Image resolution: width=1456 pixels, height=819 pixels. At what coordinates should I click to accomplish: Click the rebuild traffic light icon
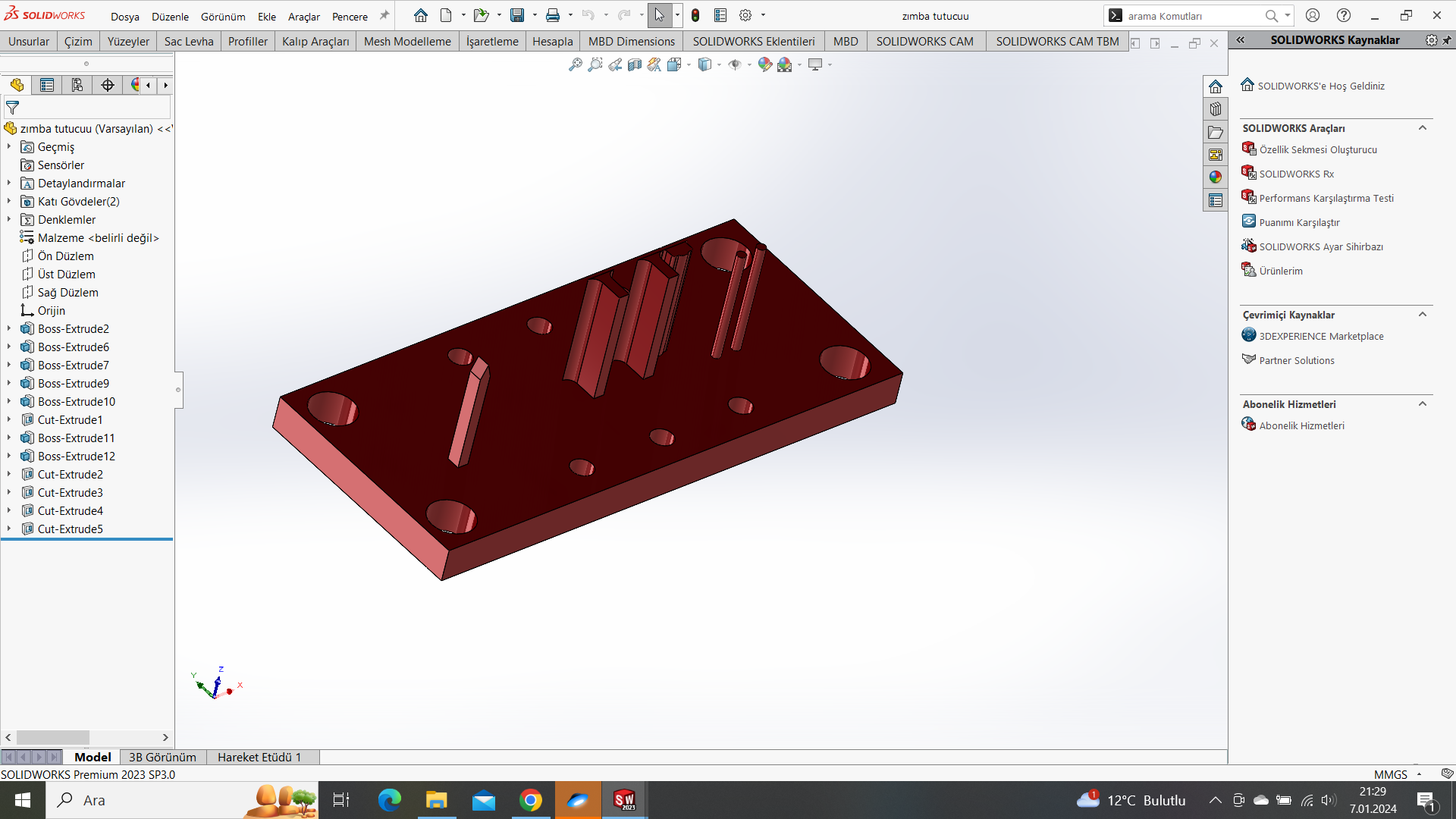pyautogui.click(x=695, y=15)
